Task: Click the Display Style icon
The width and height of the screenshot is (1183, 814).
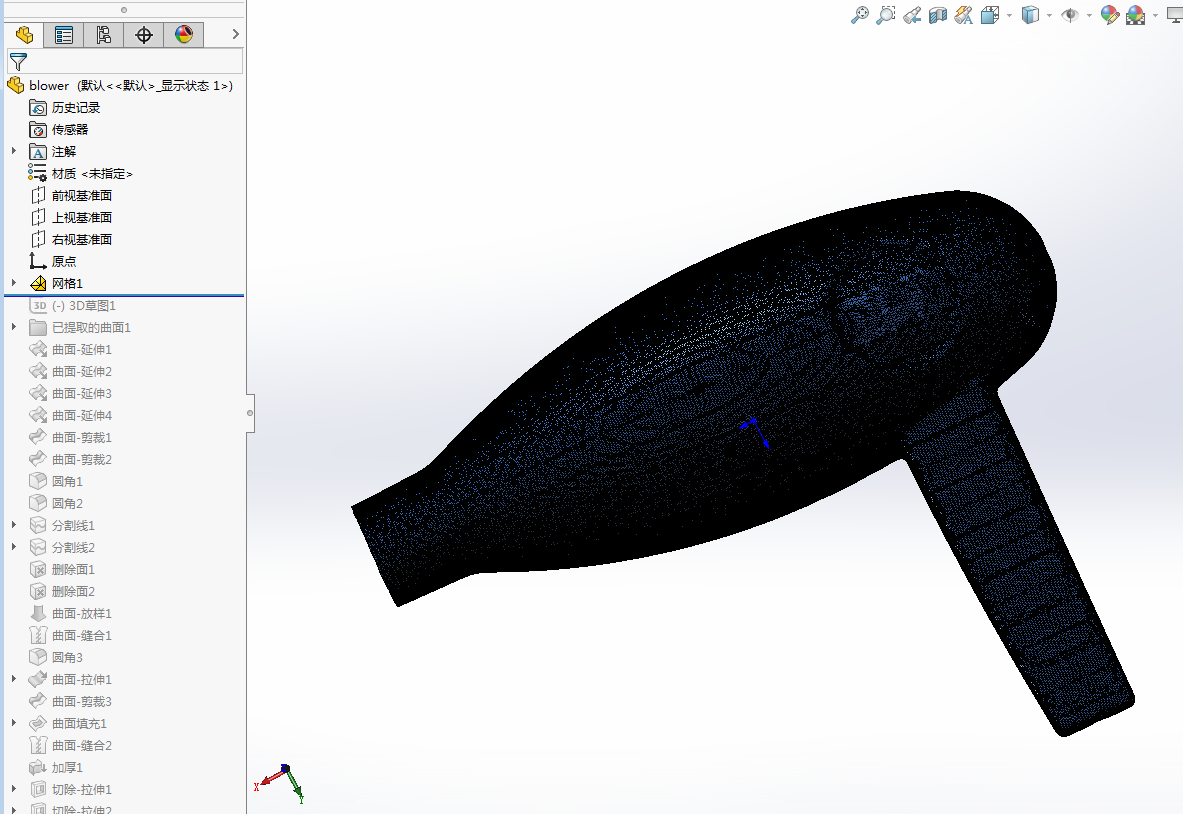Action: coord(1030,14)
